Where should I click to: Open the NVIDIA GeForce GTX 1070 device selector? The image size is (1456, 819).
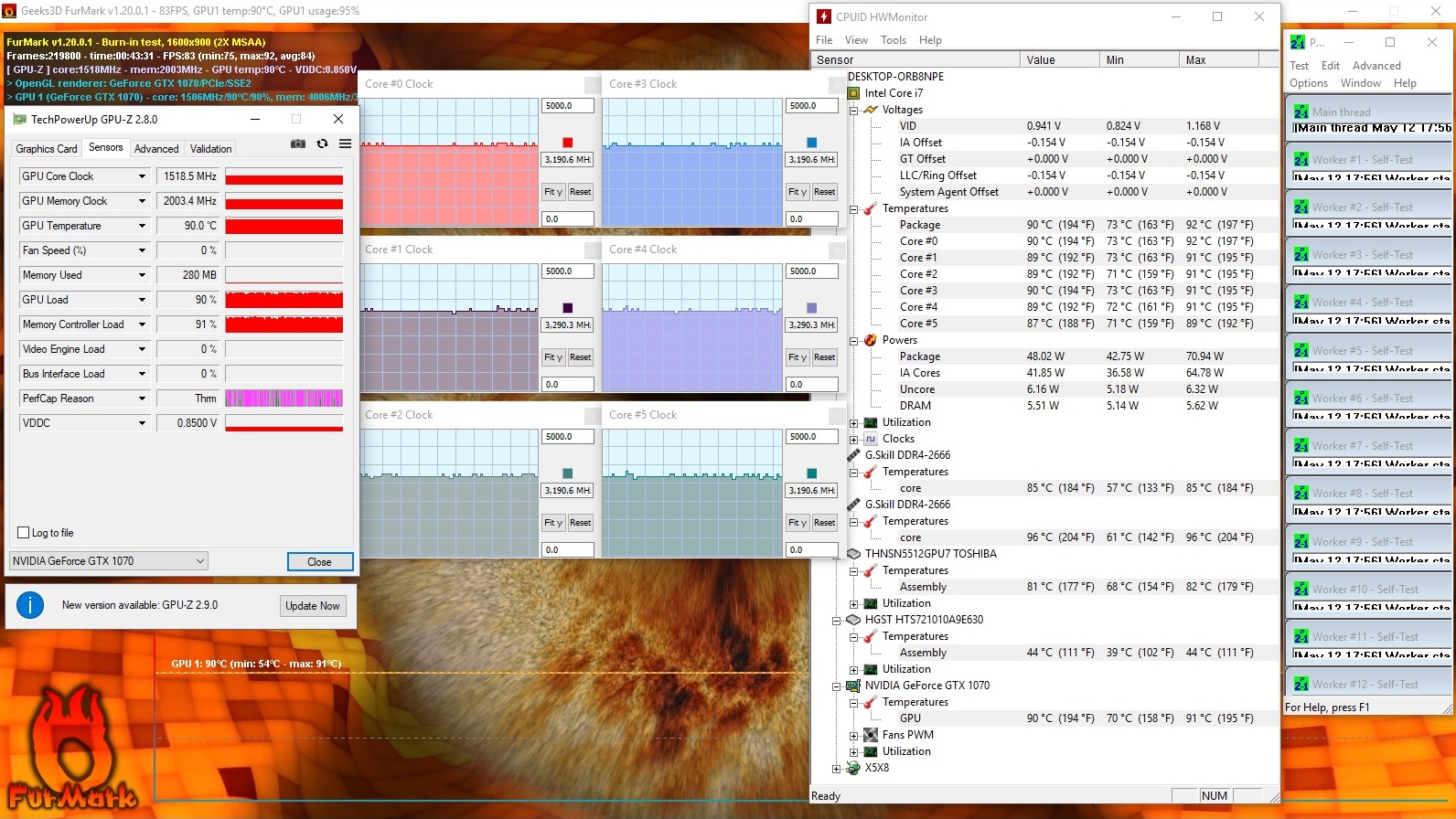coord(109,561)
